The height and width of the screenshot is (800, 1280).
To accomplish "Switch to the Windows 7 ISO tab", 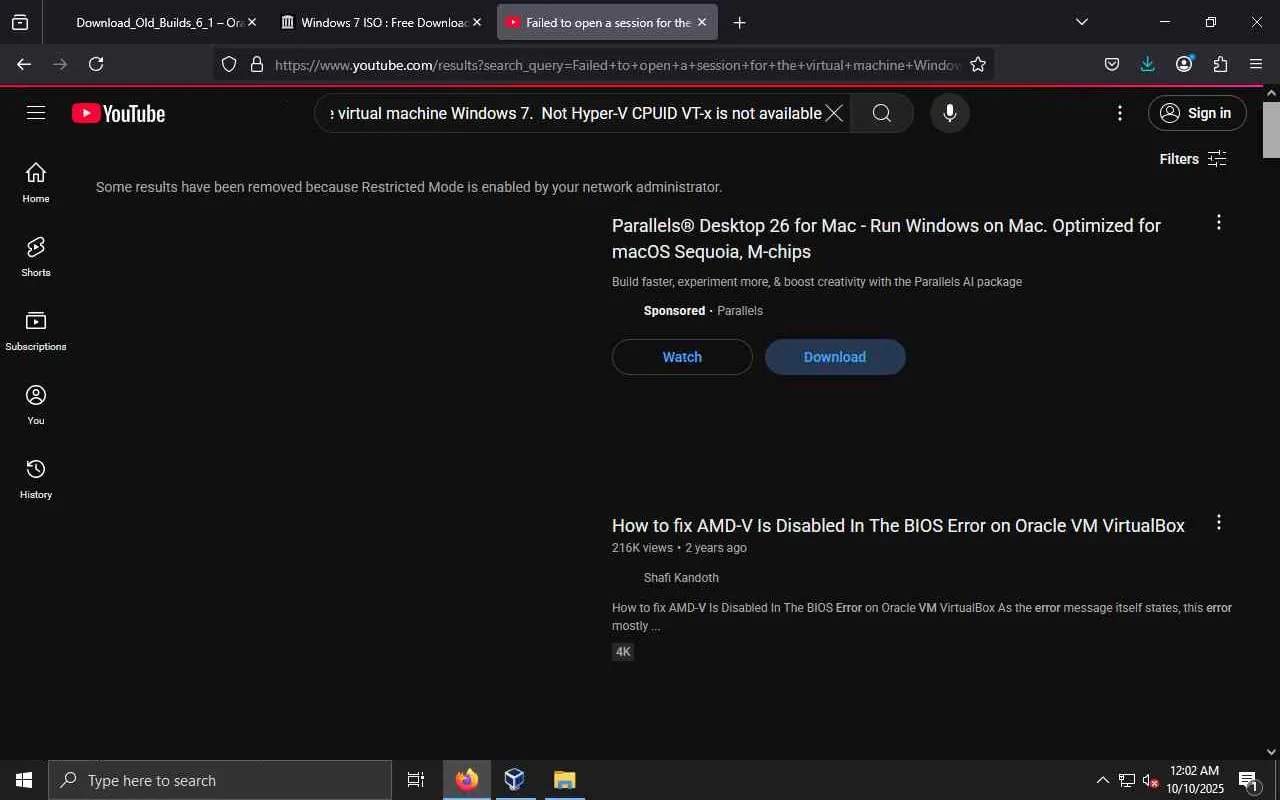I will (x=383, y=22).
